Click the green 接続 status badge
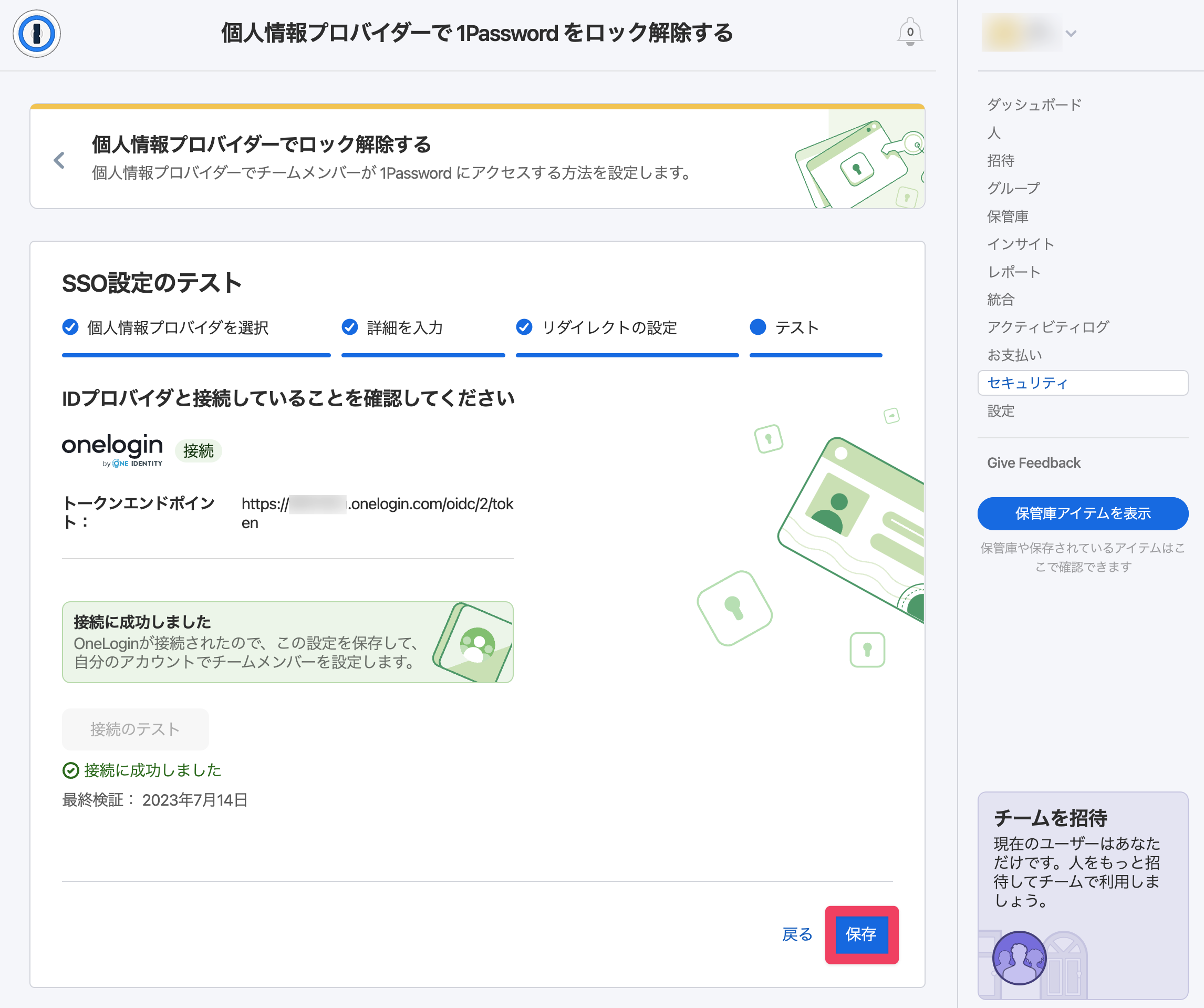Viewport: 1204px width, 1008px height. click(199, 451)
